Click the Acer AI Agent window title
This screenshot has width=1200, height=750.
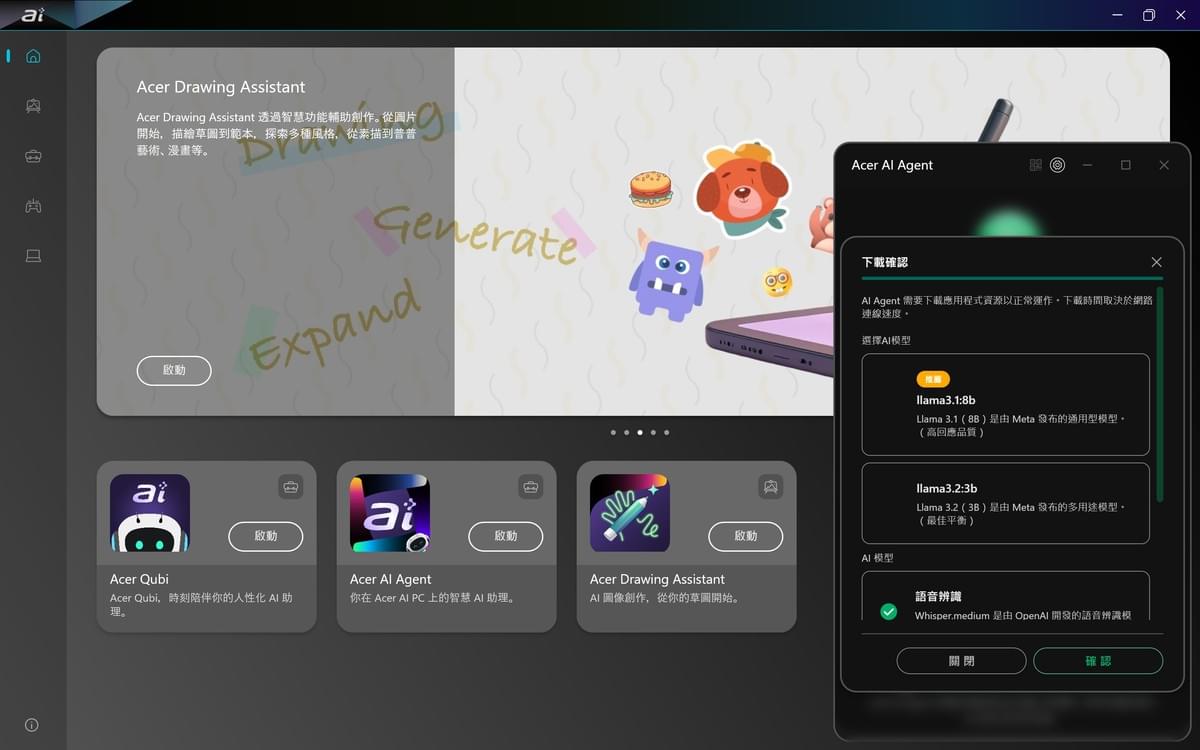(x=892, y=165)
